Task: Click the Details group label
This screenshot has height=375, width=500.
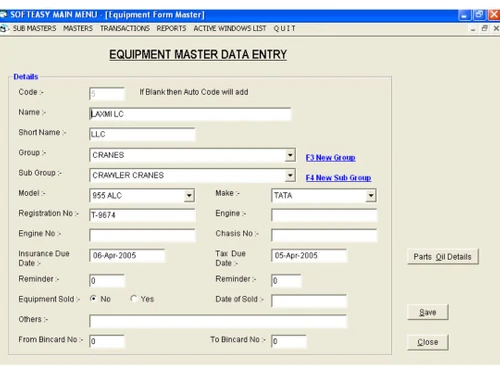Action: click(x=26, y=77)
